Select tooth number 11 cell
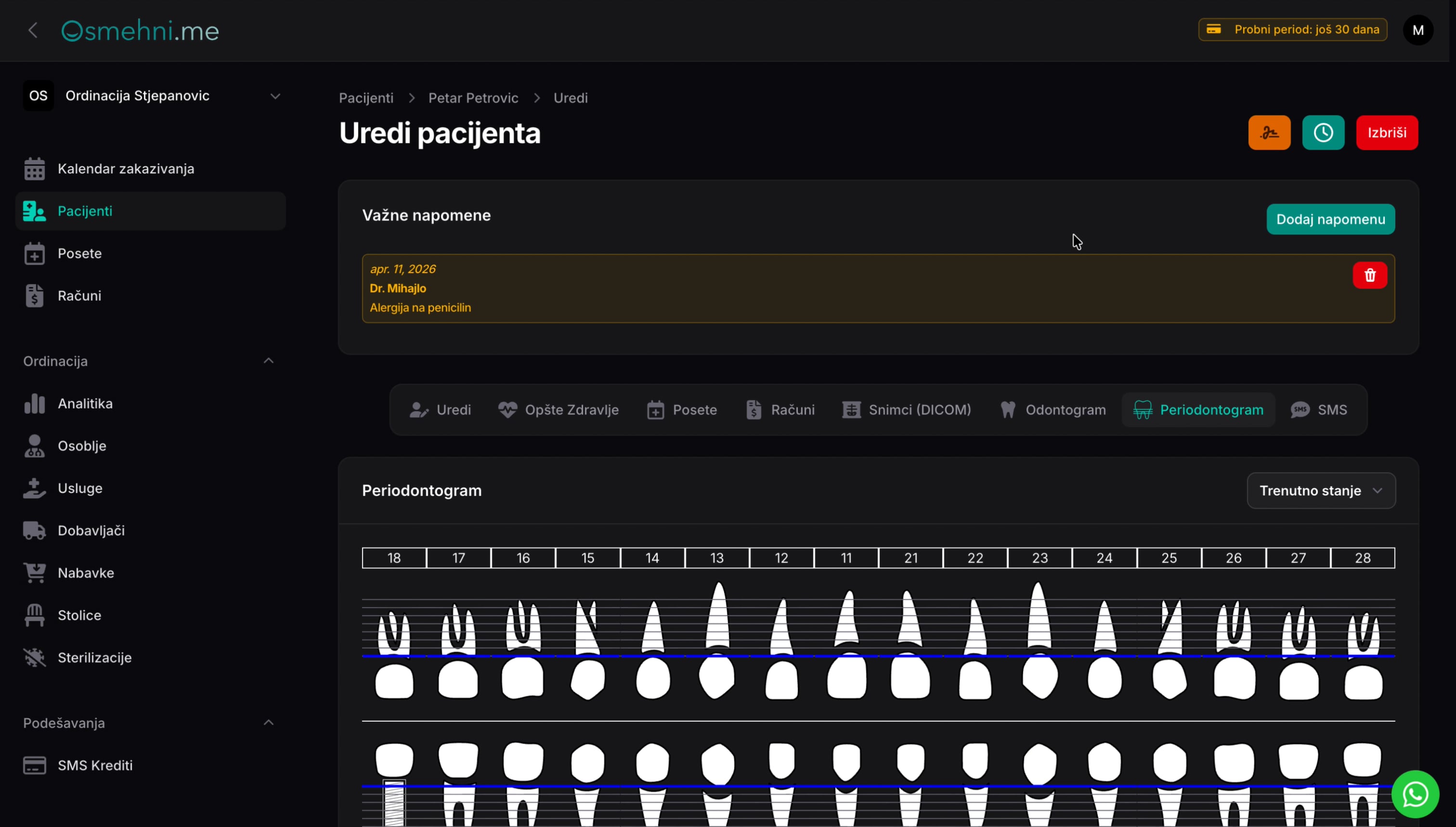Image resolution: width=1456 pixels, height=827 pixels. (x=846, y=558)
